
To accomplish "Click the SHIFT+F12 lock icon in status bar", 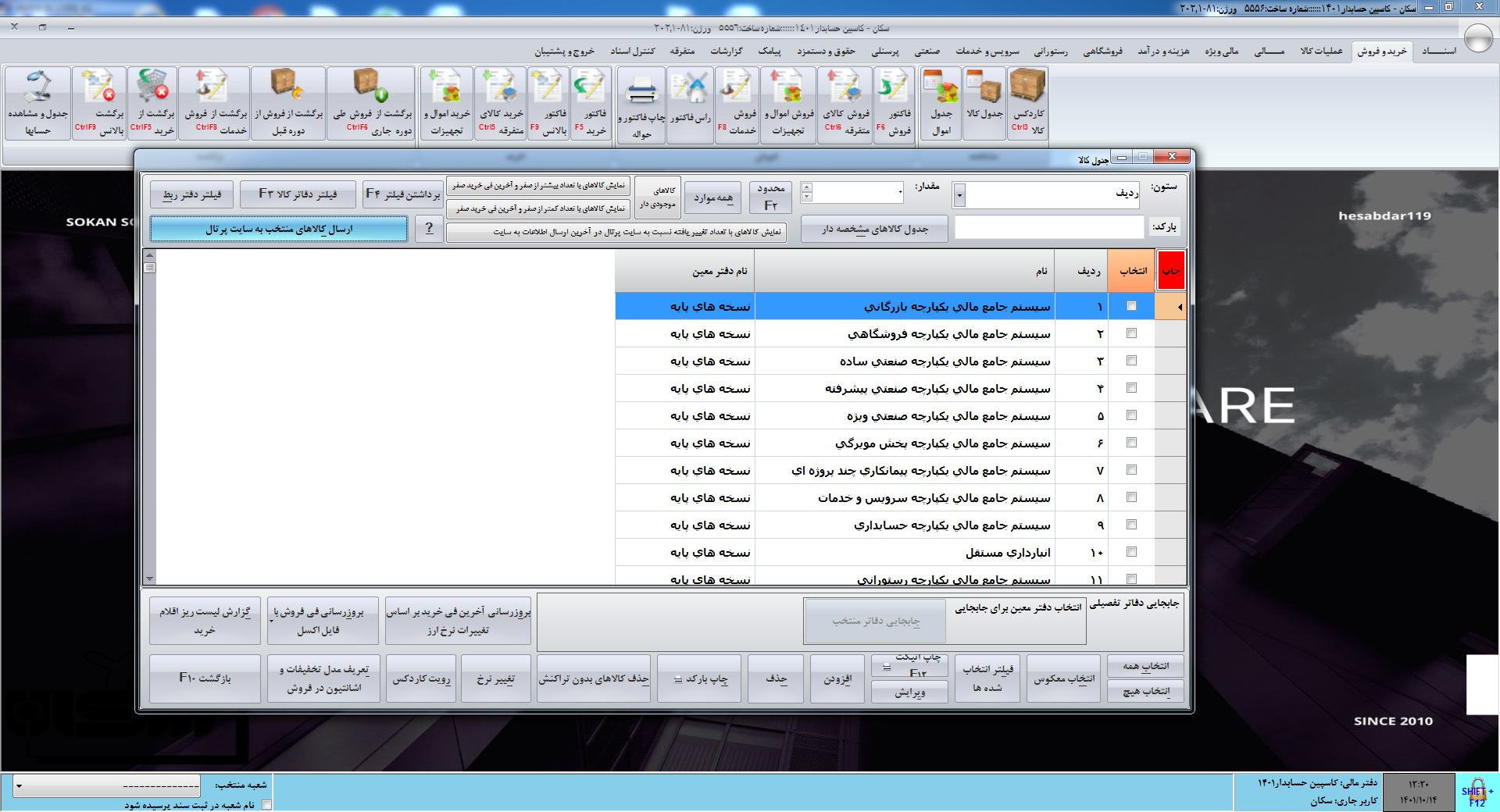I will 1477,792.
